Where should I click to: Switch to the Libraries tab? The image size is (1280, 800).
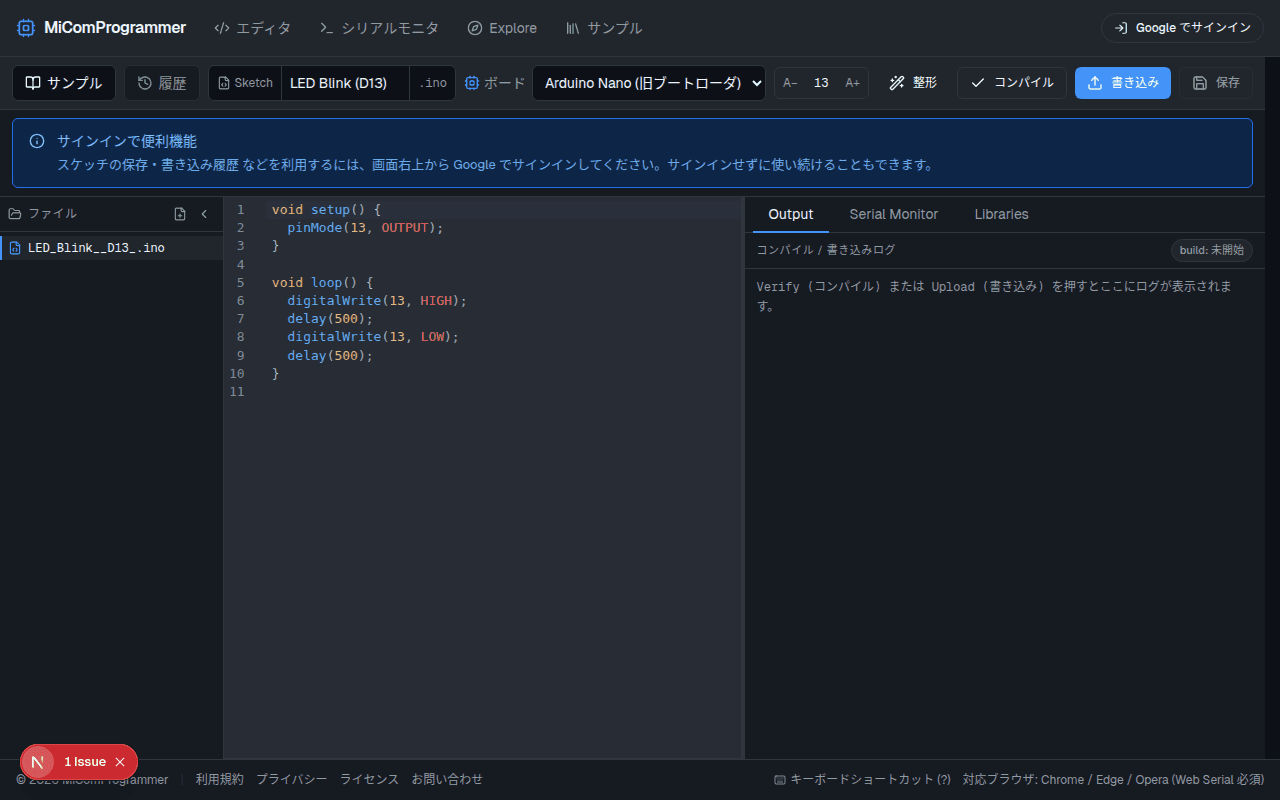pyautogui.click(x=1001, y=214)
